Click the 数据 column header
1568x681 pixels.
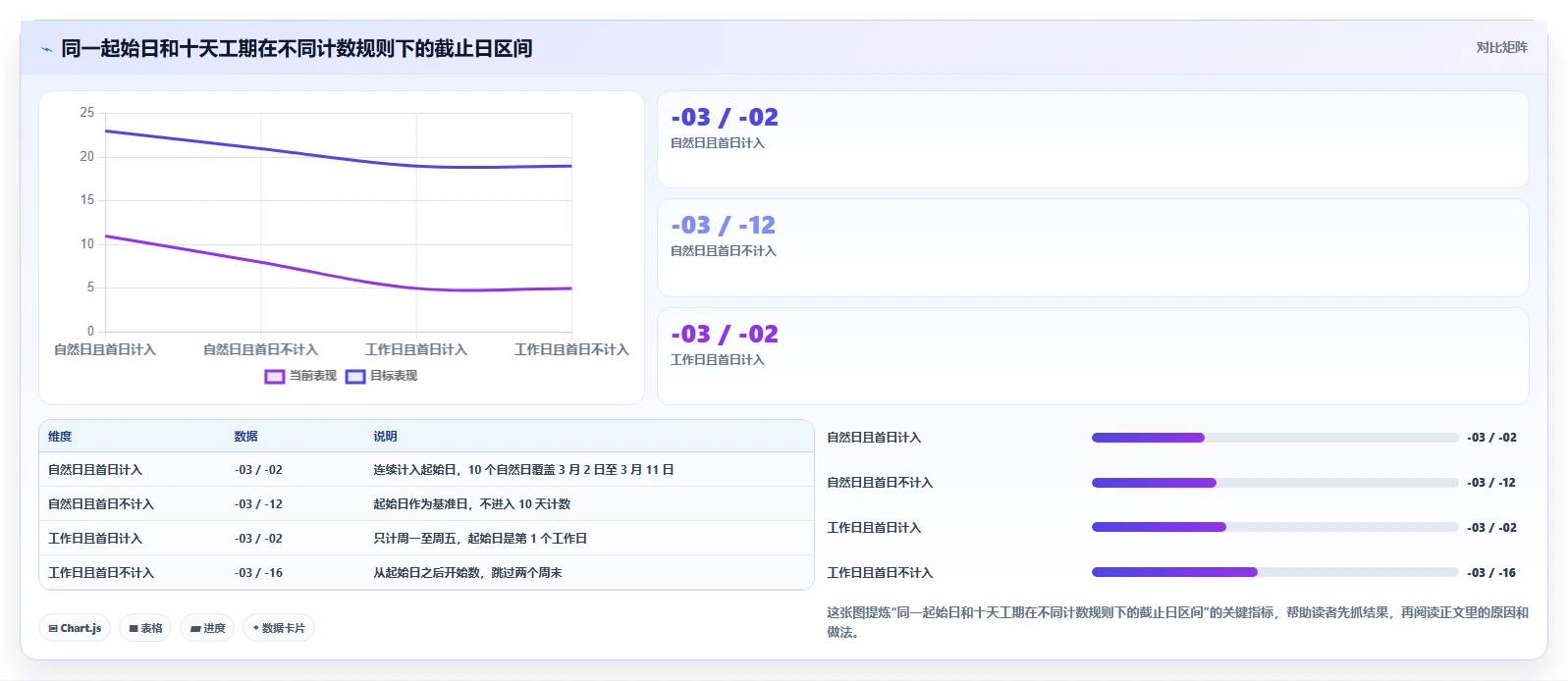pyautogui.click(x=245, y=437)
